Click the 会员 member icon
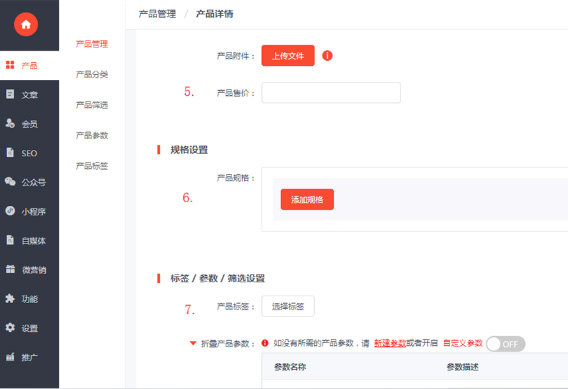This screenshot has width=568, height=389. click(x=10, y=123)
